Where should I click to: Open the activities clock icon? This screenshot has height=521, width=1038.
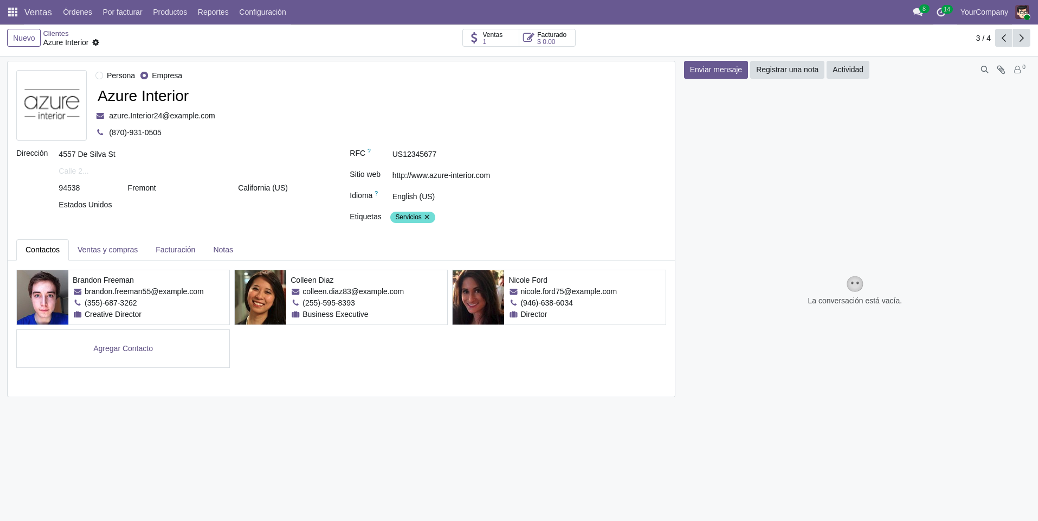pyautogui.click(x=941, y=12)
